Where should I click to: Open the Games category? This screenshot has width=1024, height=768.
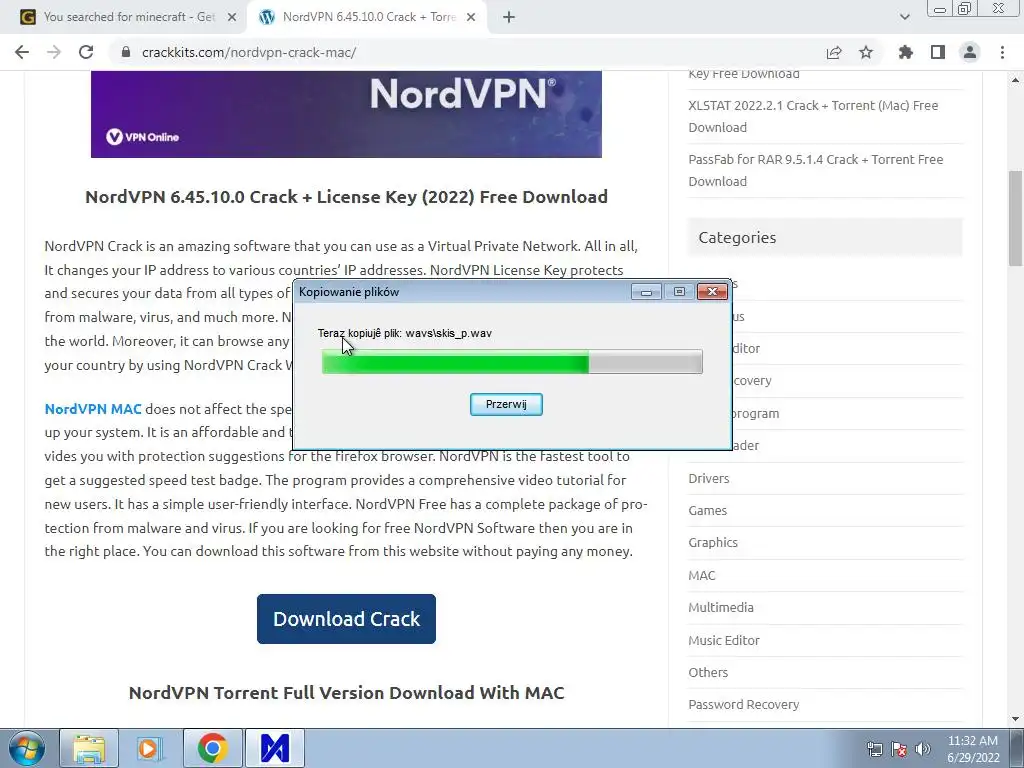click(707, 511)
